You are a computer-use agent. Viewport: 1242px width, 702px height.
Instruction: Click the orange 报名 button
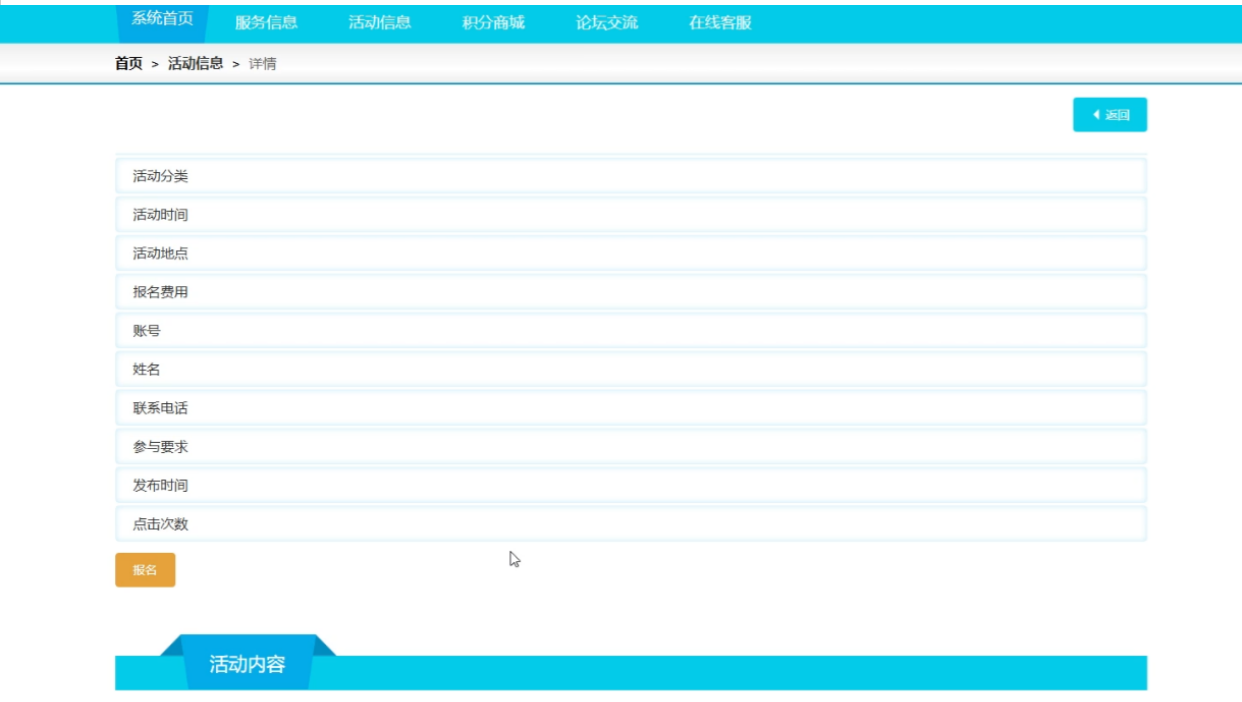pyautogui.click(x=145, y=570)
